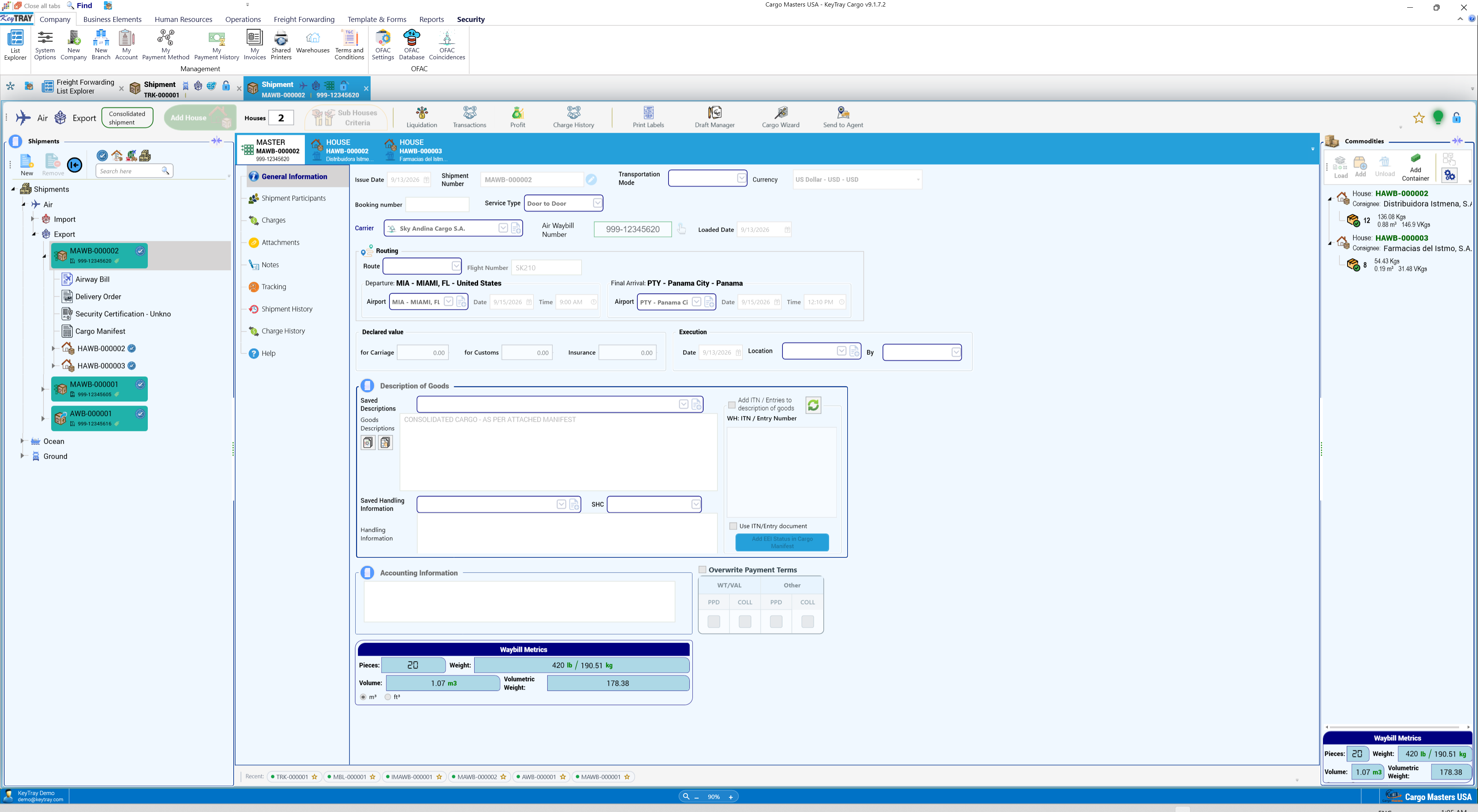The height and width of the screenshot is (812, 1478).
Task: Click the Print Labels icon
Action: pos(648,117)
